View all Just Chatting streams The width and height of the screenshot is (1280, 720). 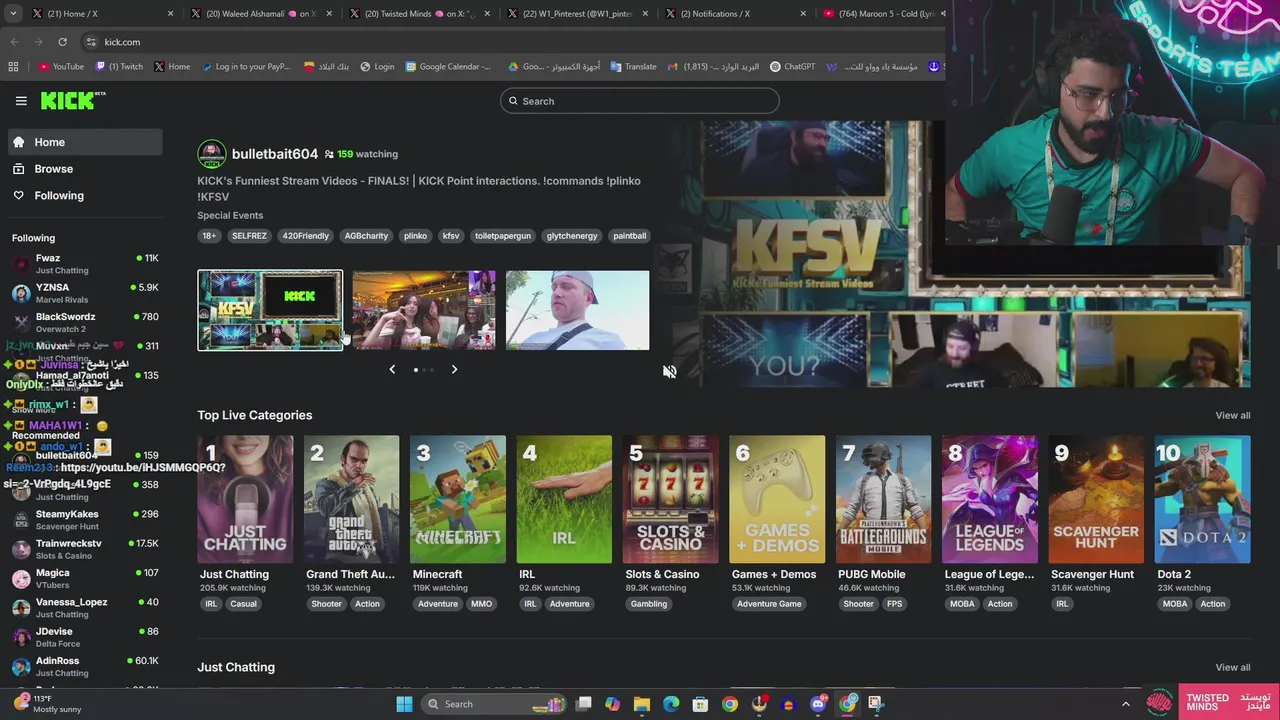click(x=1232, y=667)
